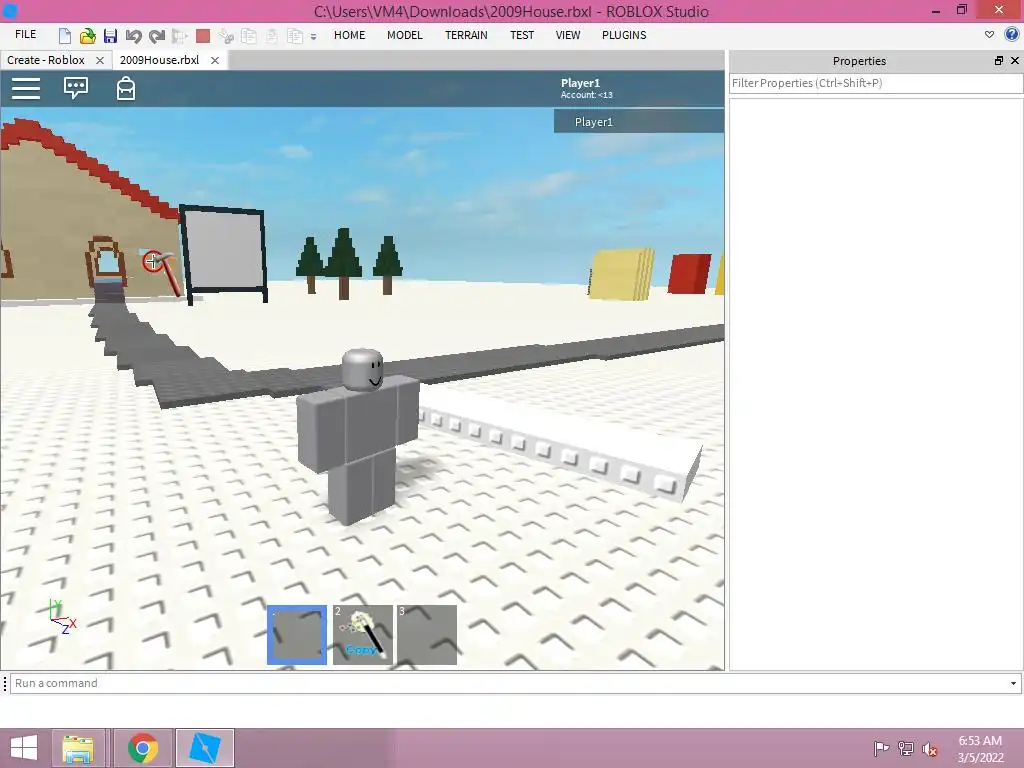Open the in-game hamburger menu
Image resolution: width=1024 pixels, height=768 pixels.
(x=26, y=89)
